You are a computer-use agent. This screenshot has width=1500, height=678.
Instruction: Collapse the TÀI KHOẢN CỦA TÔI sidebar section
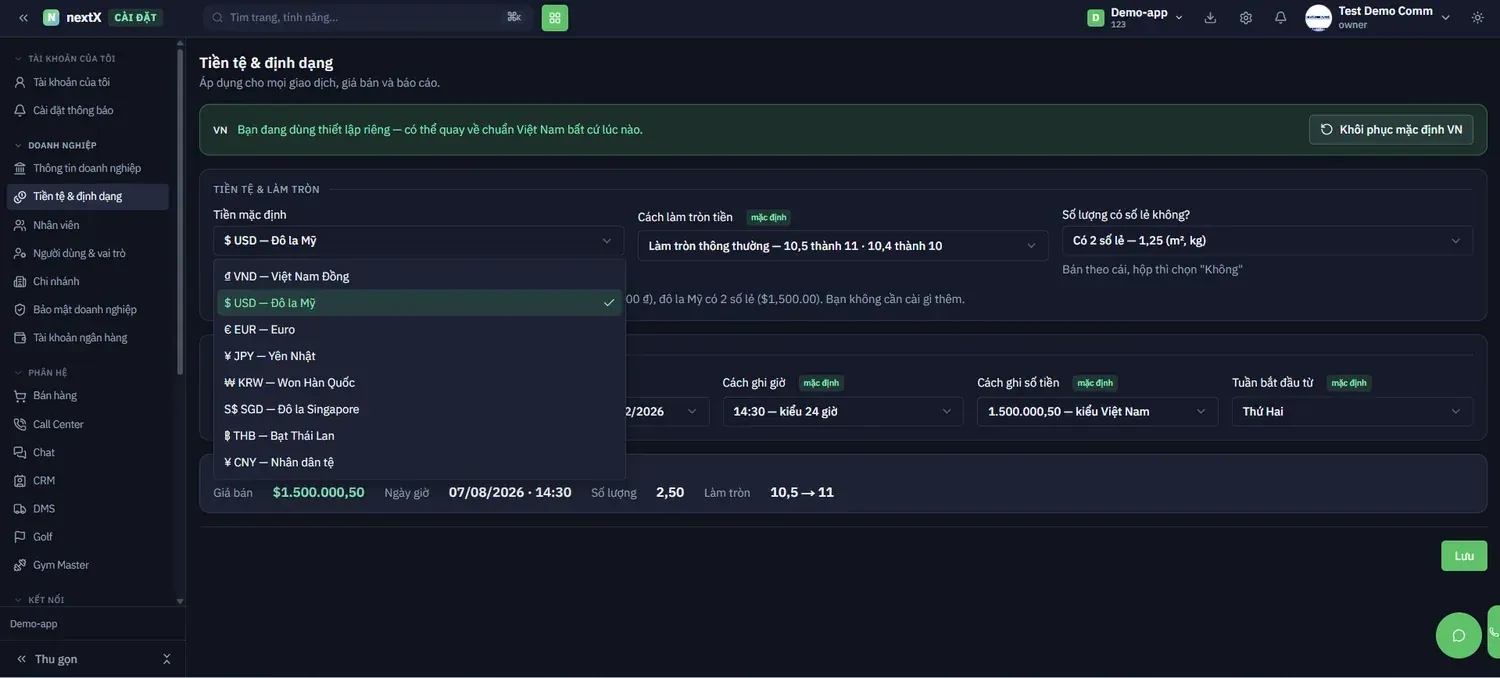(x=66, y=58)
